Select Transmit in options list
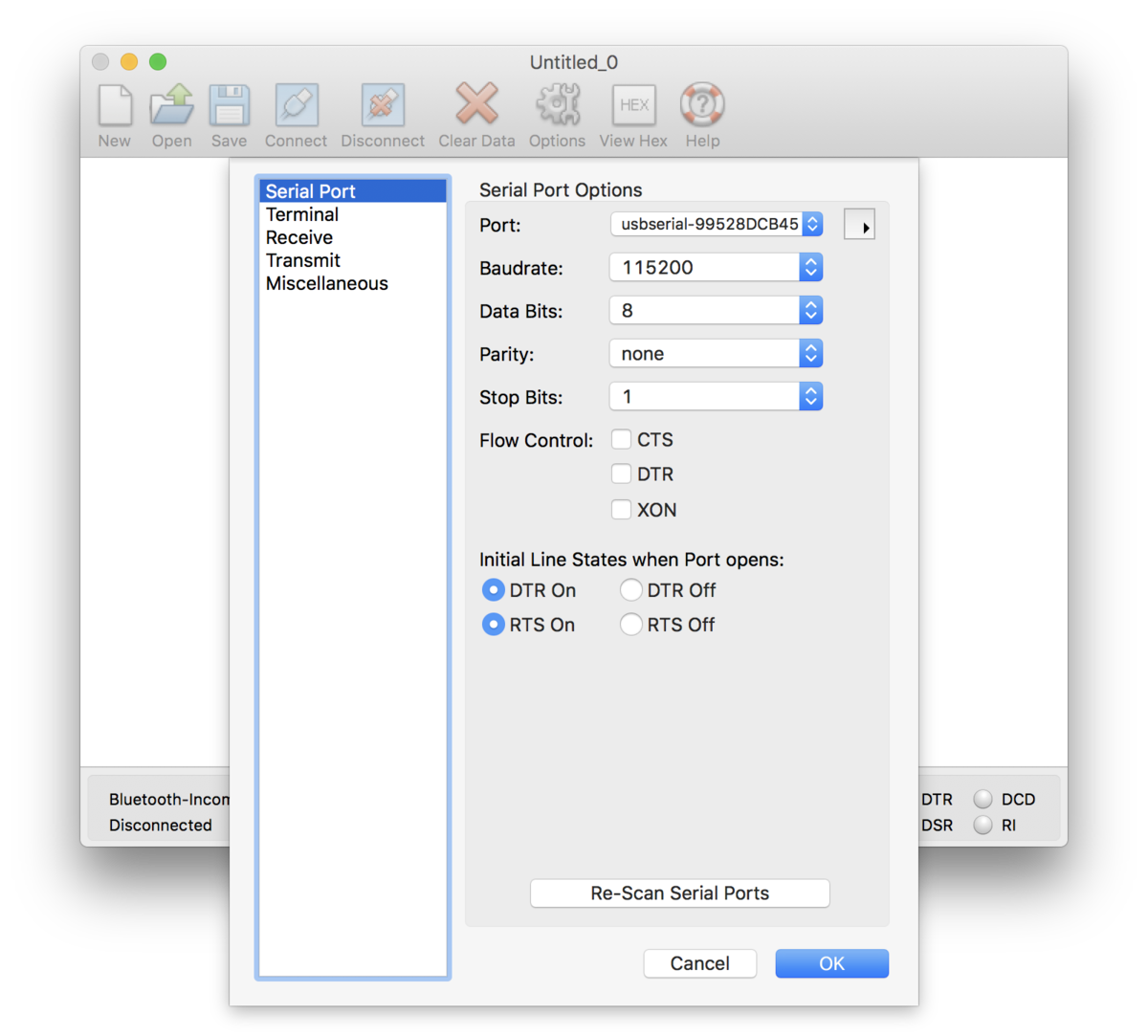Screen dimensions: 1148x1036 353,260
